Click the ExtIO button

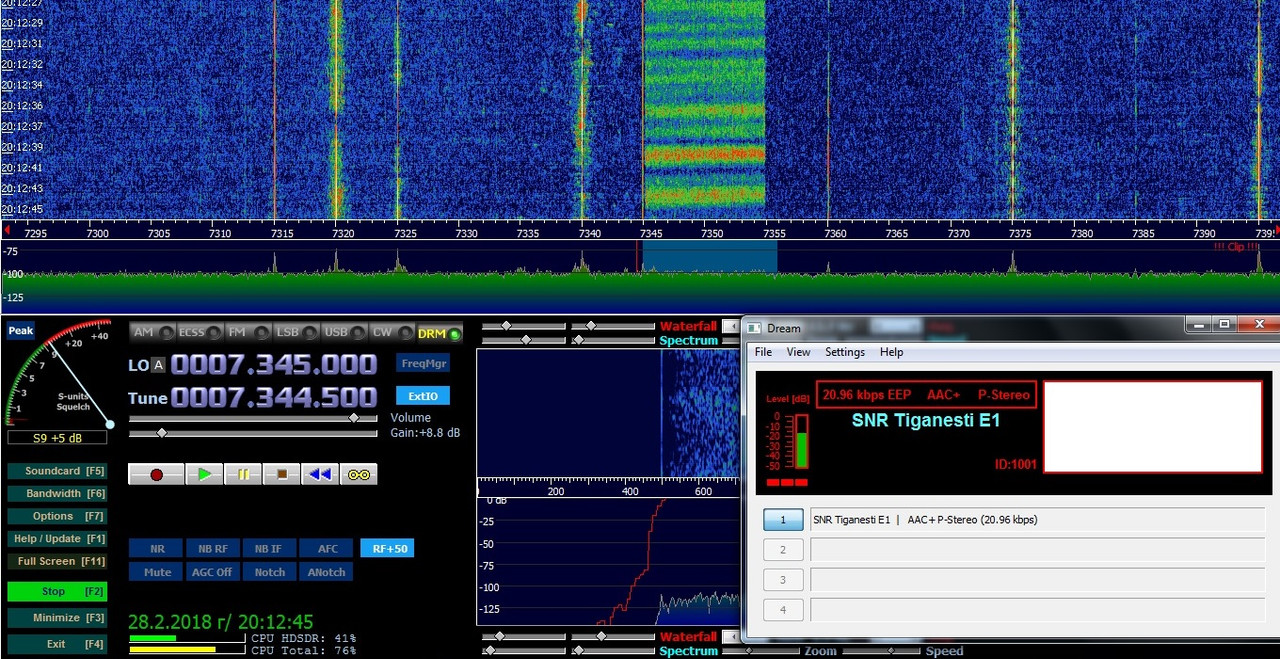click(423, 395)
